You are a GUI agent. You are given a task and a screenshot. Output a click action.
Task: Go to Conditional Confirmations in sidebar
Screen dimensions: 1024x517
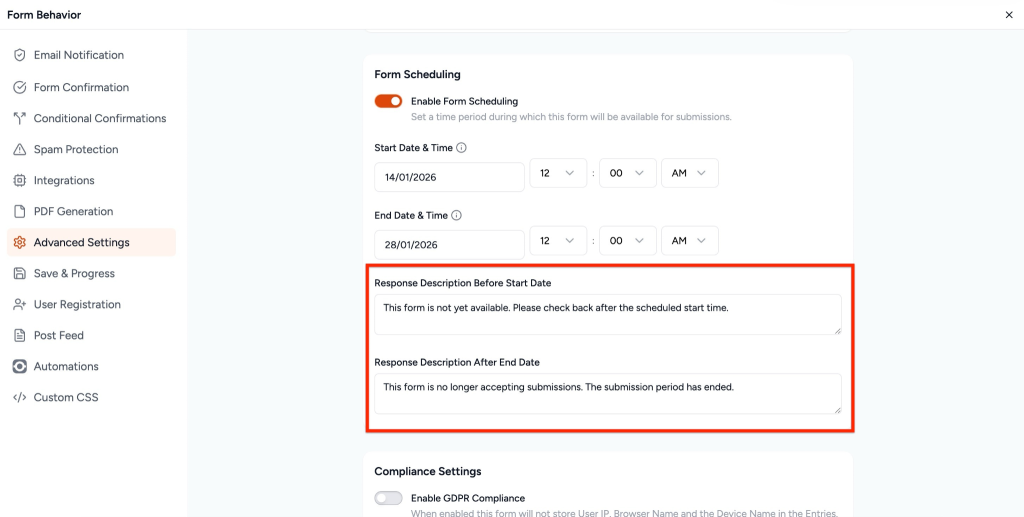pos(99,118)
